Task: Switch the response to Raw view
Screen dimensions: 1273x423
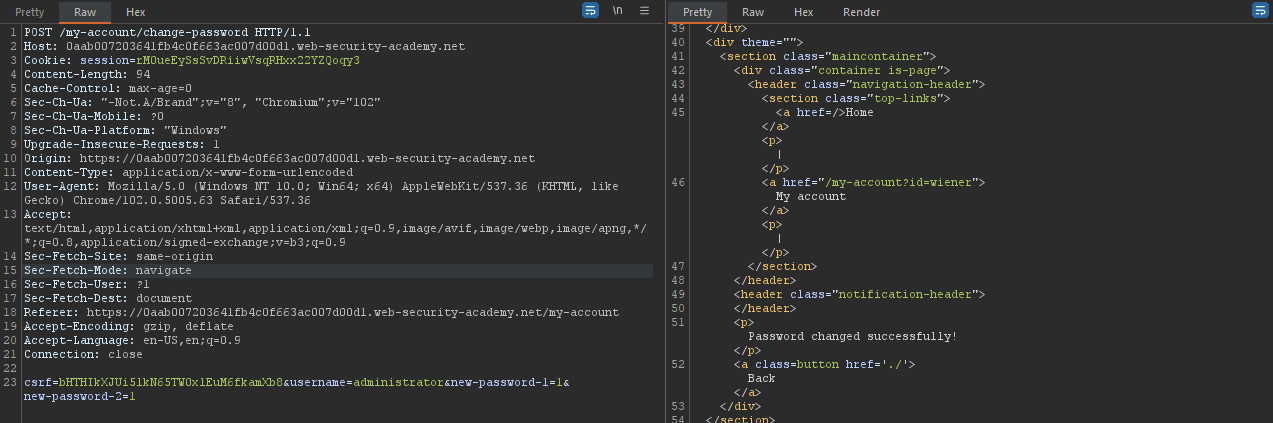Action: tap(753, 12)
